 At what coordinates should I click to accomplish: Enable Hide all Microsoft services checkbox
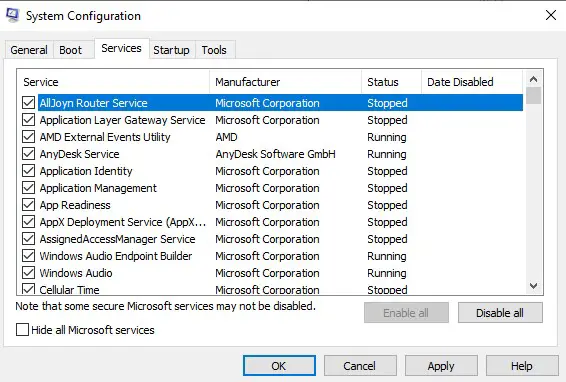[x=22, y=329]
